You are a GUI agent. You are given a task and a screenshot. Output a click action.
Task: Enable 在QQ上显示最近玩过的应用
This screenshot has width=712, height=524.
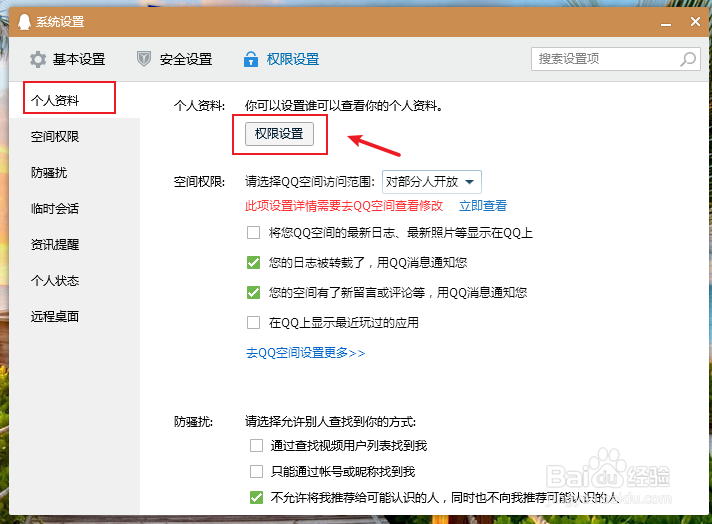(253, 322)
